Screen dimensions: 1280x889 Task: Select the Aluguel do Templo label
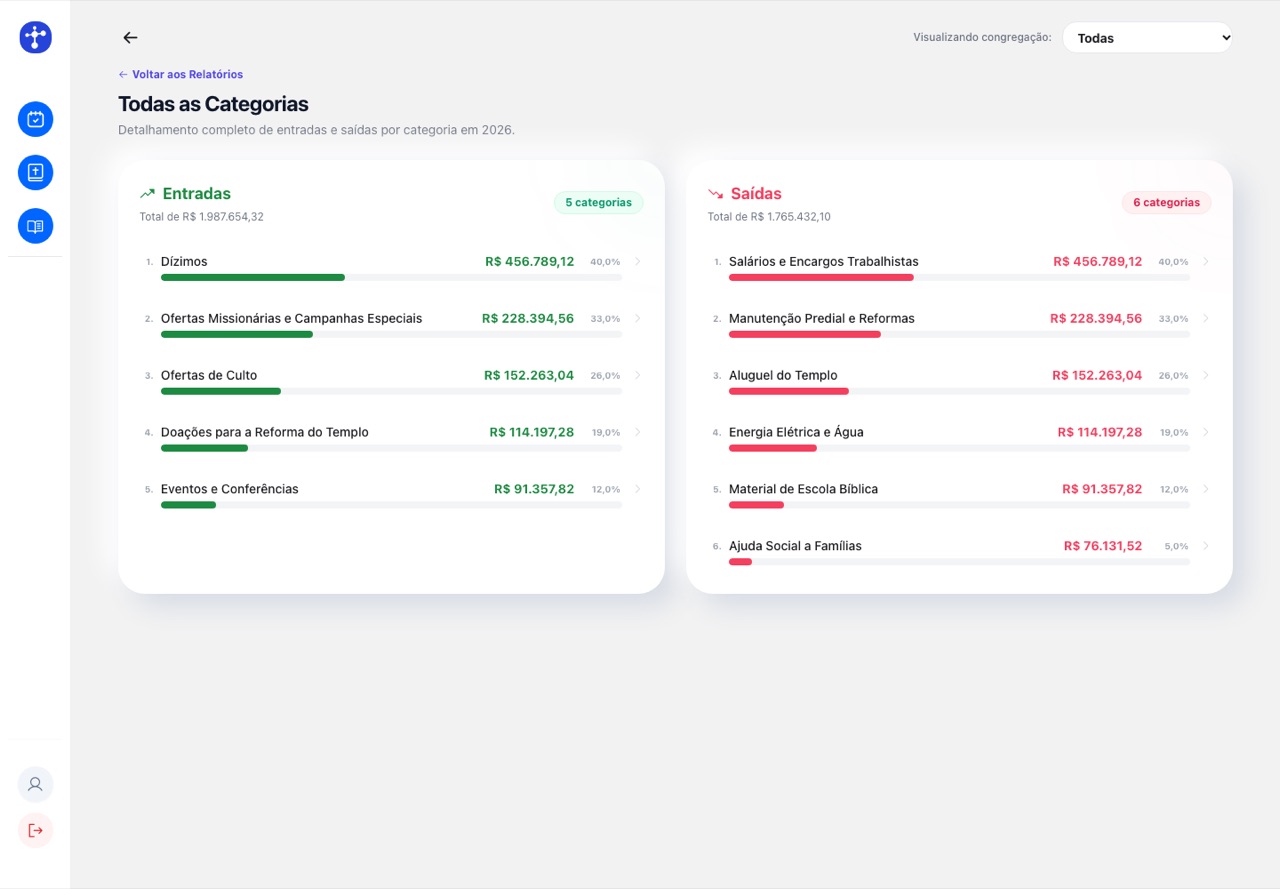[x=783, y=376]
